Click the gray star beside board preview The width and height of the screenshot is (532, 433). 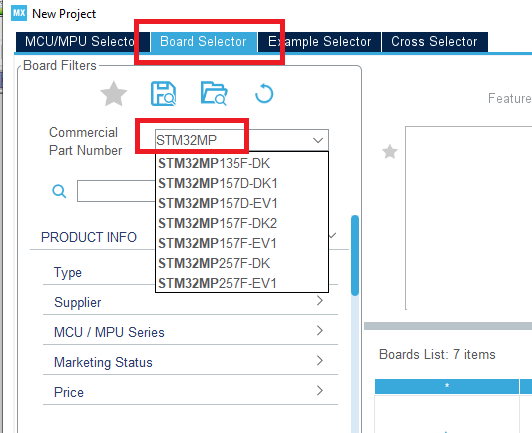[x=390, y=152]
